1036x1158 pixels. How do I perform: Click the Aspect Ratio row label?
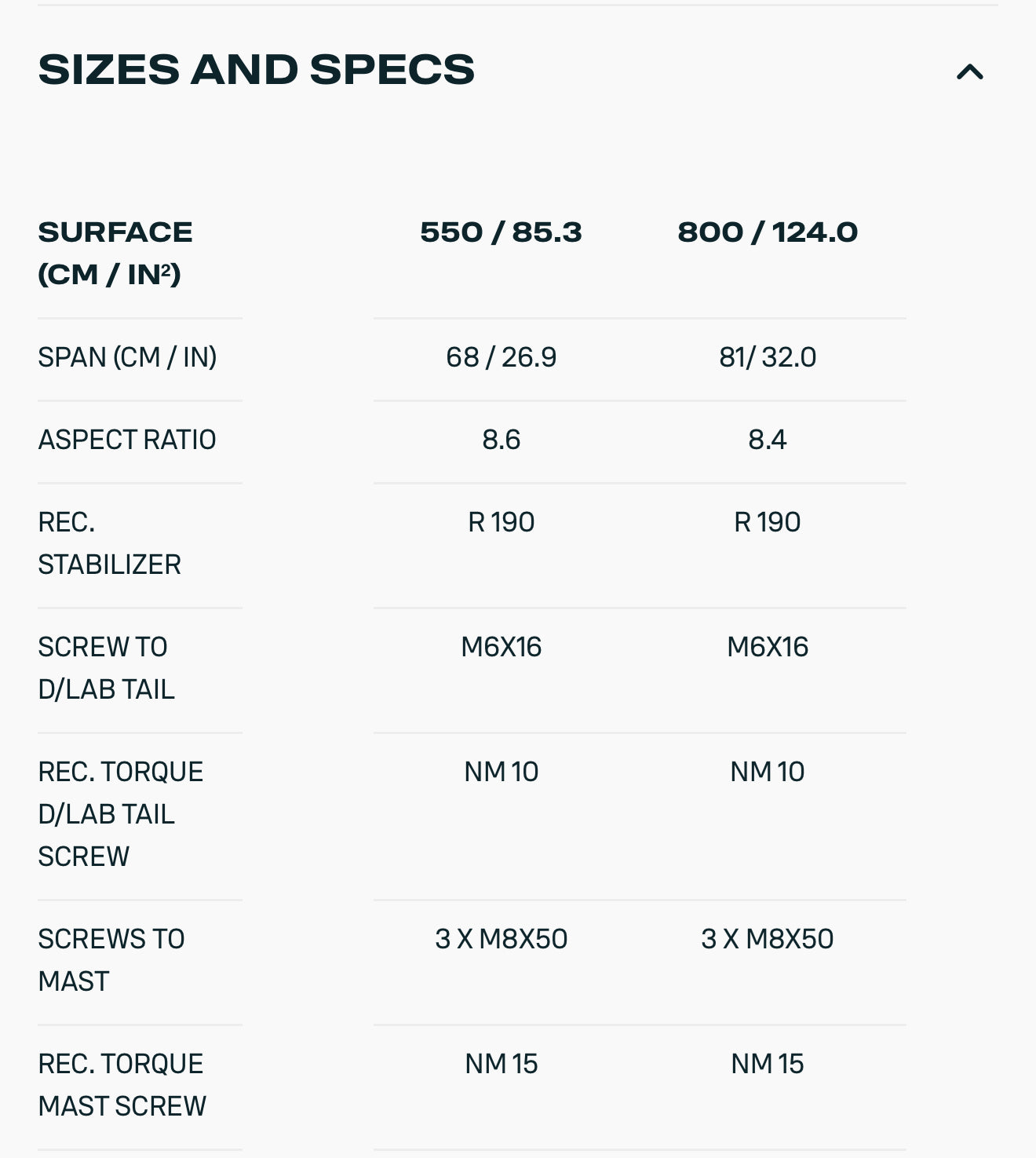pyautogui.click(x=127, y=440)
